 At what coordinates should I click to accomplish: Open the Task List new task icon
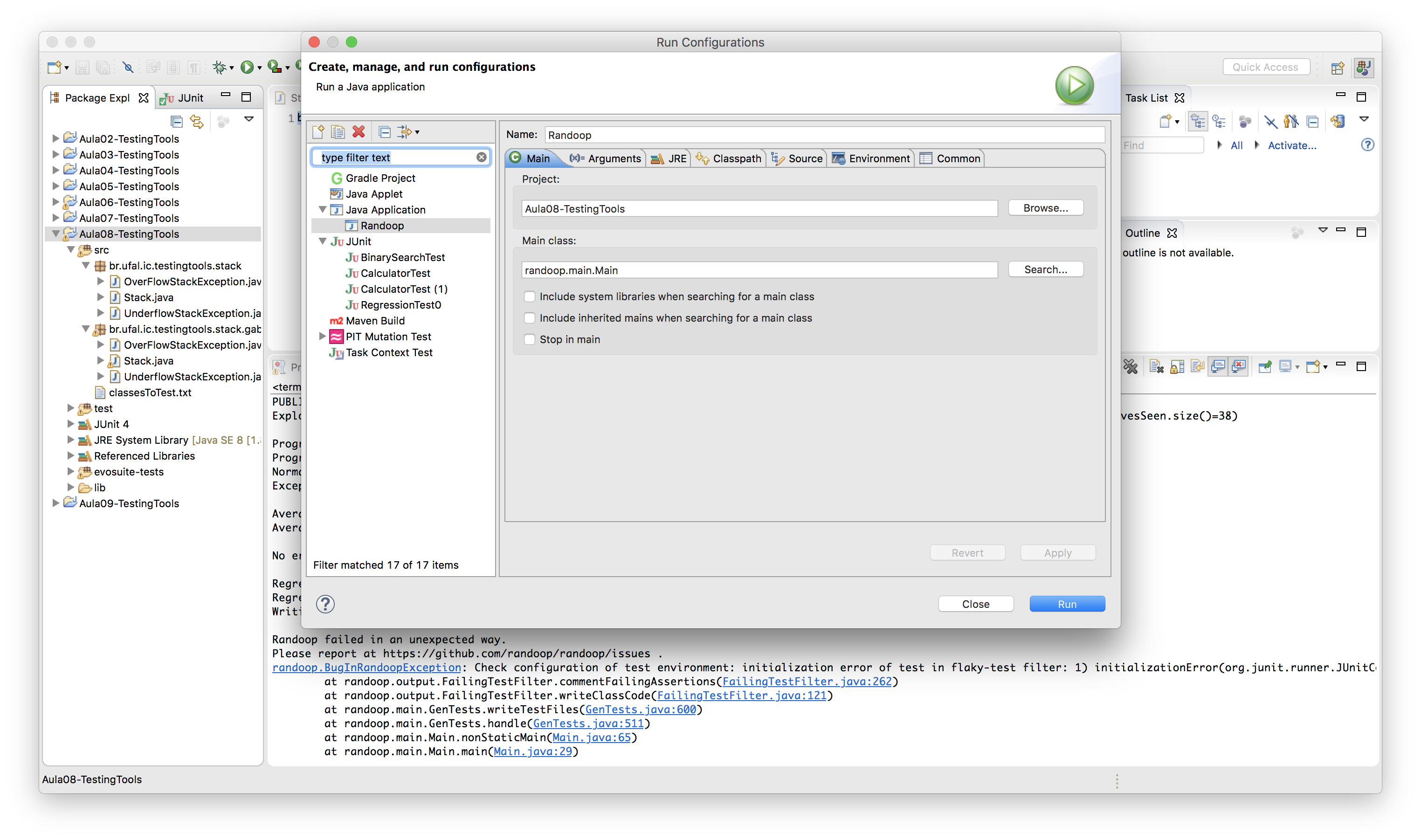[1166, 121]
